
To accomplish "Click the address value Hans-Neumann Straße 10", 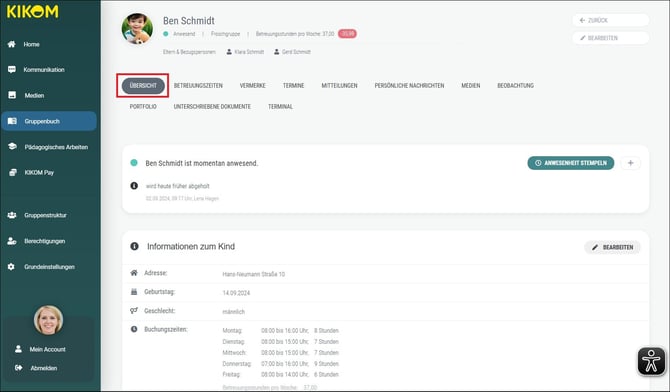I will coord(254,274).
